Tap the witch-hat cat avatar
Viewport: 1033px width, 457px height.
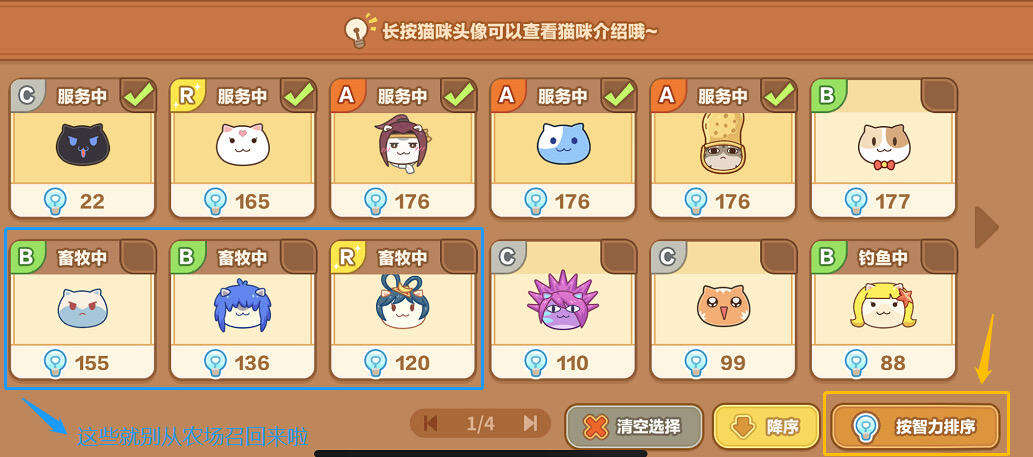click(x=403, y=143)
